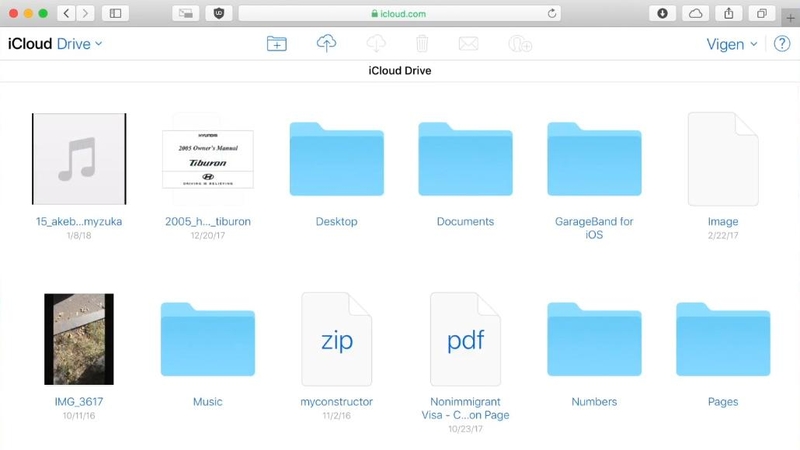Select the Nonimmigrant Visa pdf file

click(465, 339)
